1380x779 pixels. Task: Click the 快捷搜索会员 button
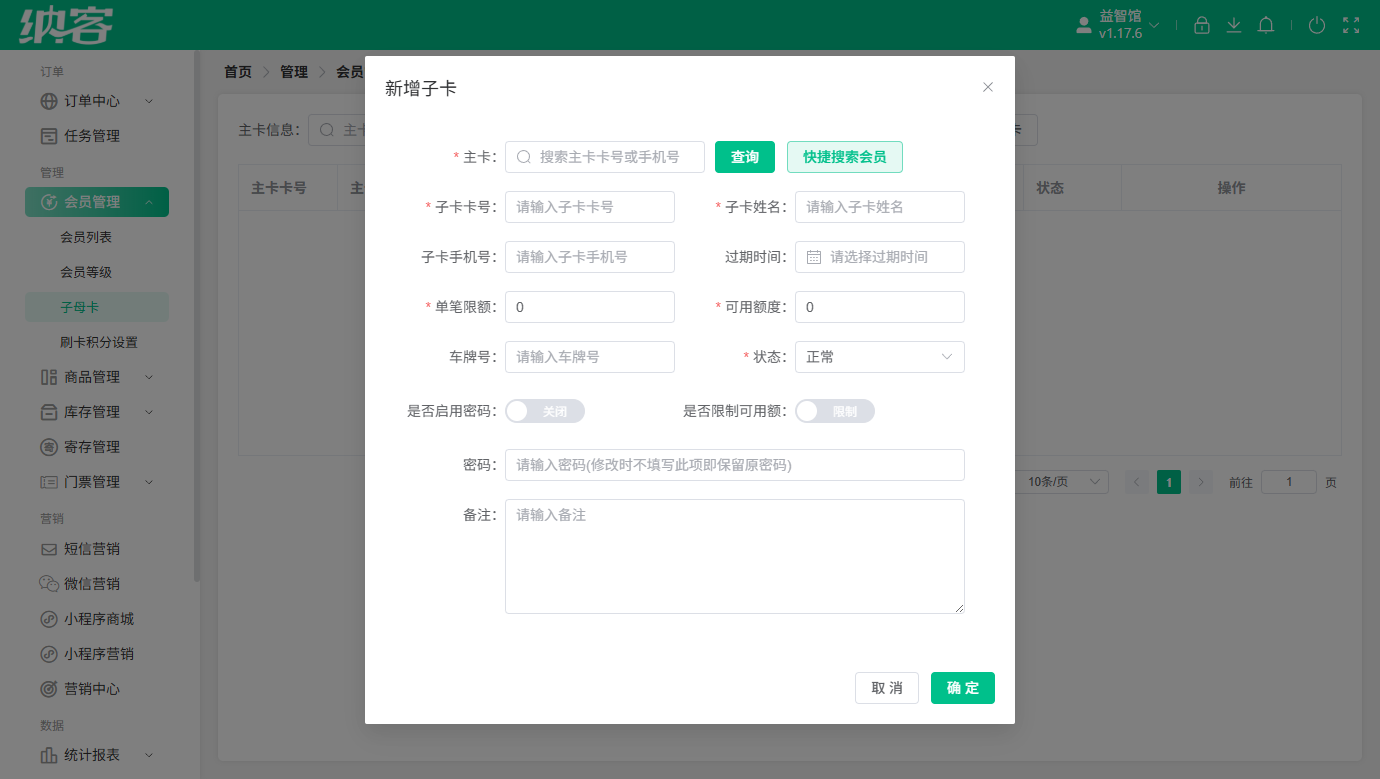click(x=845, y=157)
